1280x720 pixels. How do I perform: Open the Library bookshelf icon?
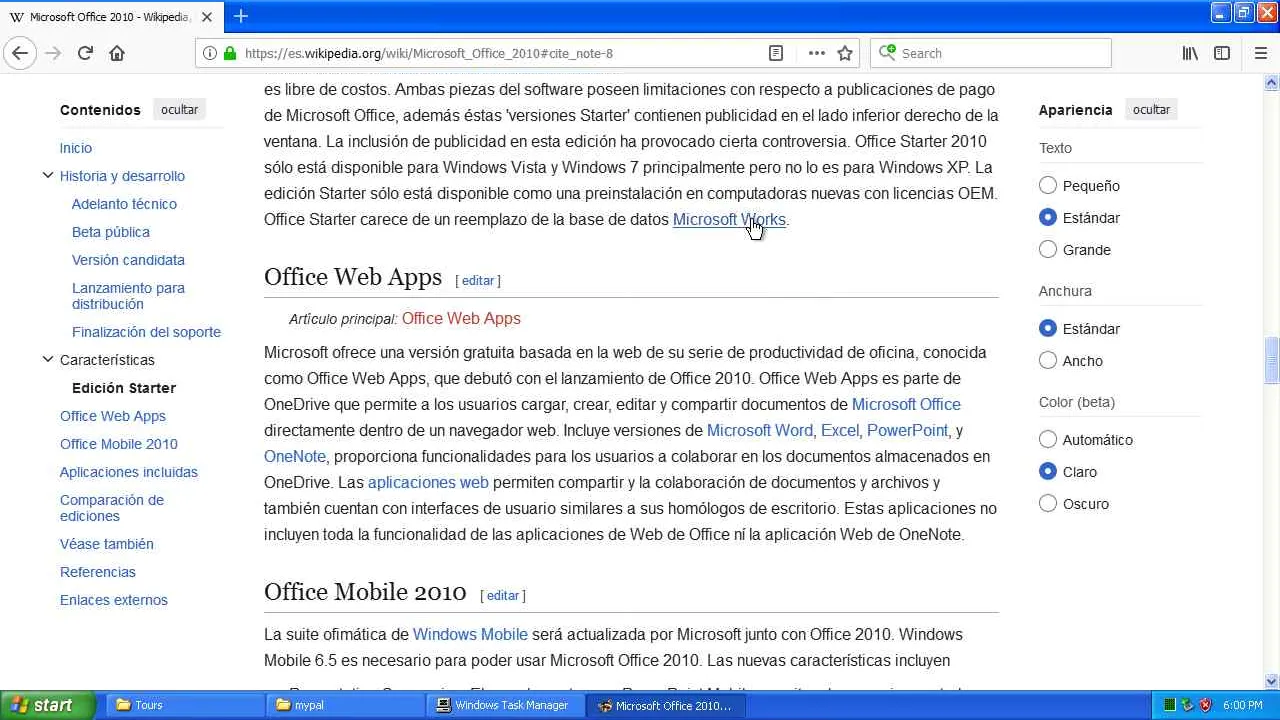(1190, 53)
